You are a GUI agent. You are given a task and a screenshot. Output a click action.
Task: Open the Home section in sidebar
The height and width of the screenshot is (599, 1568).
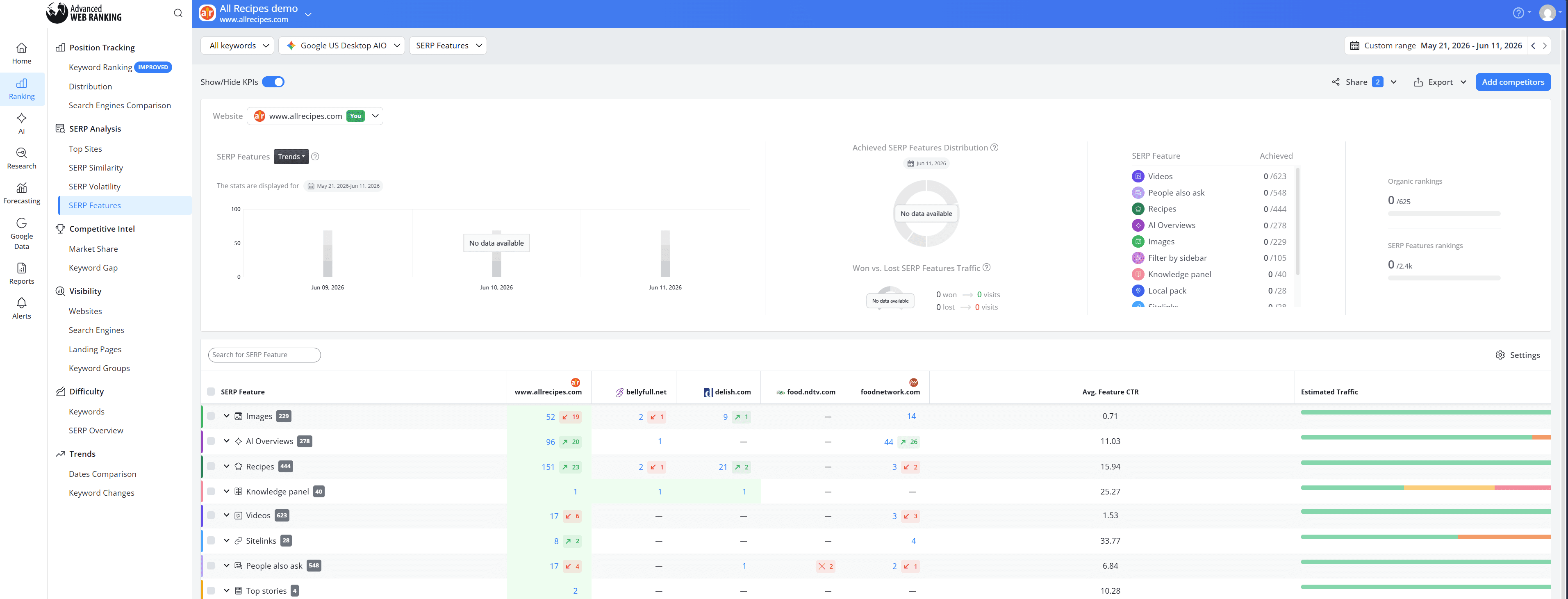point(21,53)
